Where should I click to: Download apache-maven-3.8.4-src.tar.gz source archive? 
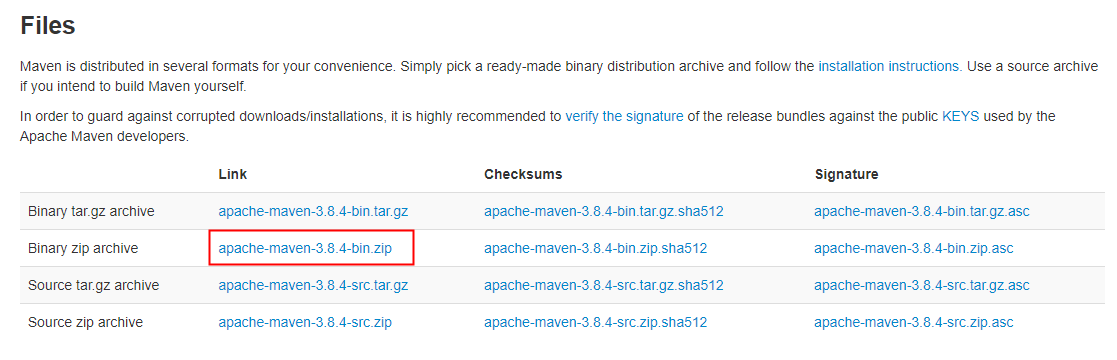[x=313, y=286]
